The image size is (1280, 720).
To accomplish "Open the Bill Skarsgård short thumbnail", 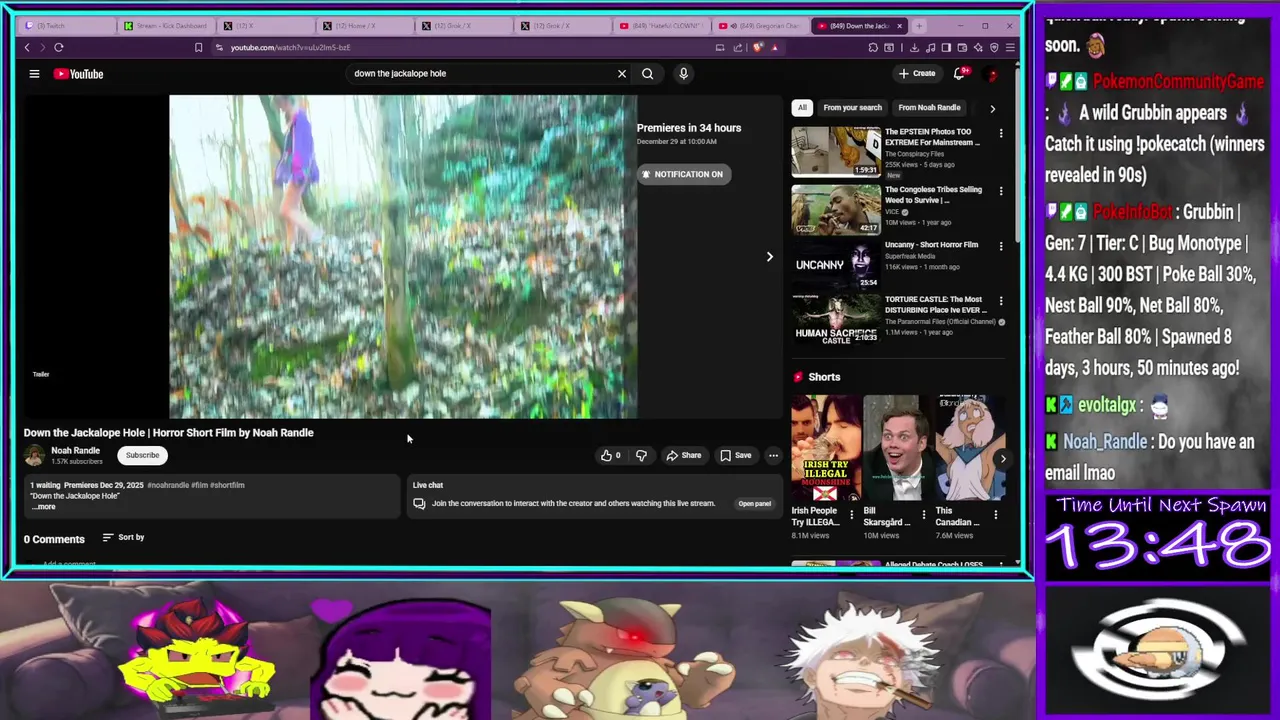I will (x=897, y=448).
